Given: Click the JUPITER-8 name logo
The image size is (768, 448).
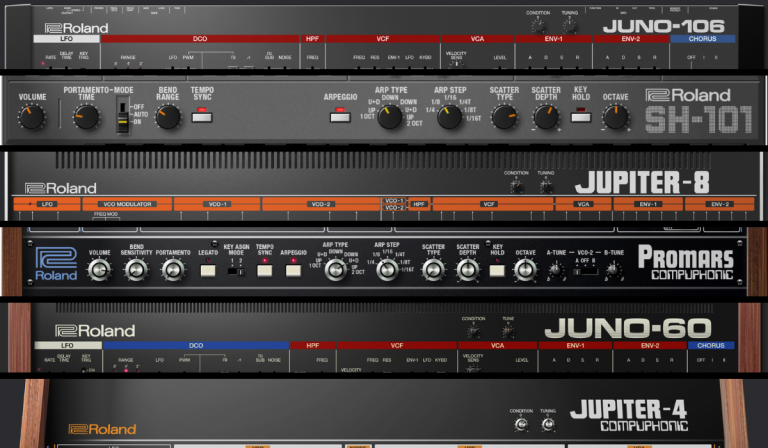Looking at the screenshot, I should 642,183.
